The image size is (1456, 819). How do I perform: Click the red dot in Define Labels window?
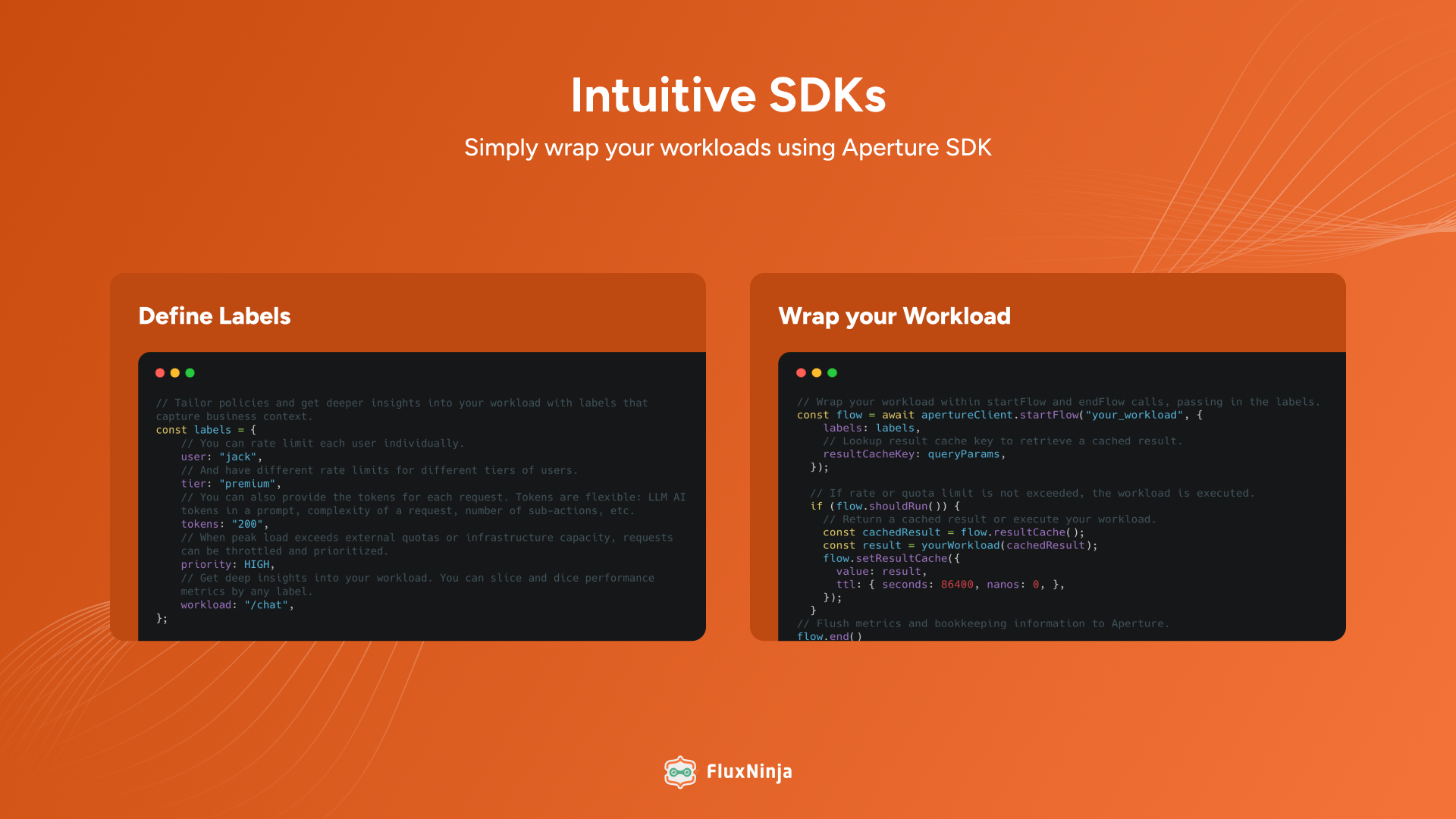pyautogui.click(x=160, y=372)
